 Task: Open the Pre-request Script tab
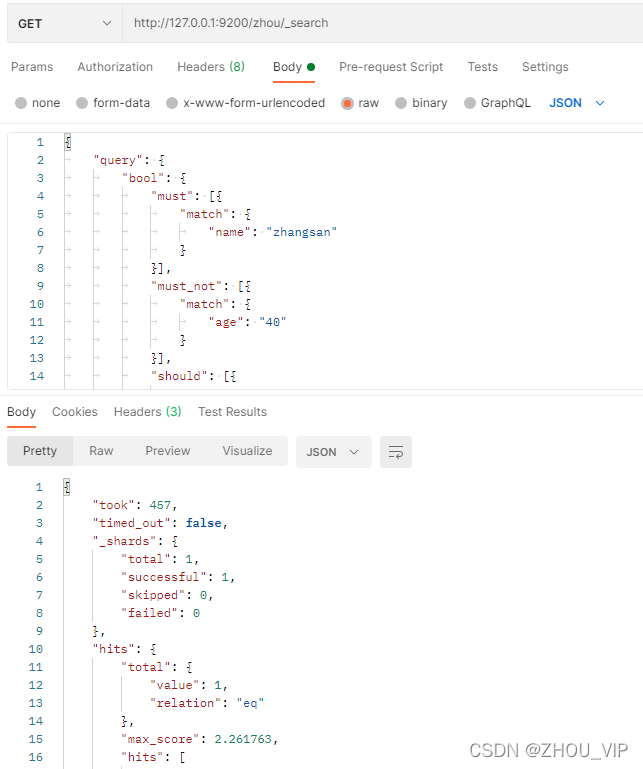tap(391, 67)
